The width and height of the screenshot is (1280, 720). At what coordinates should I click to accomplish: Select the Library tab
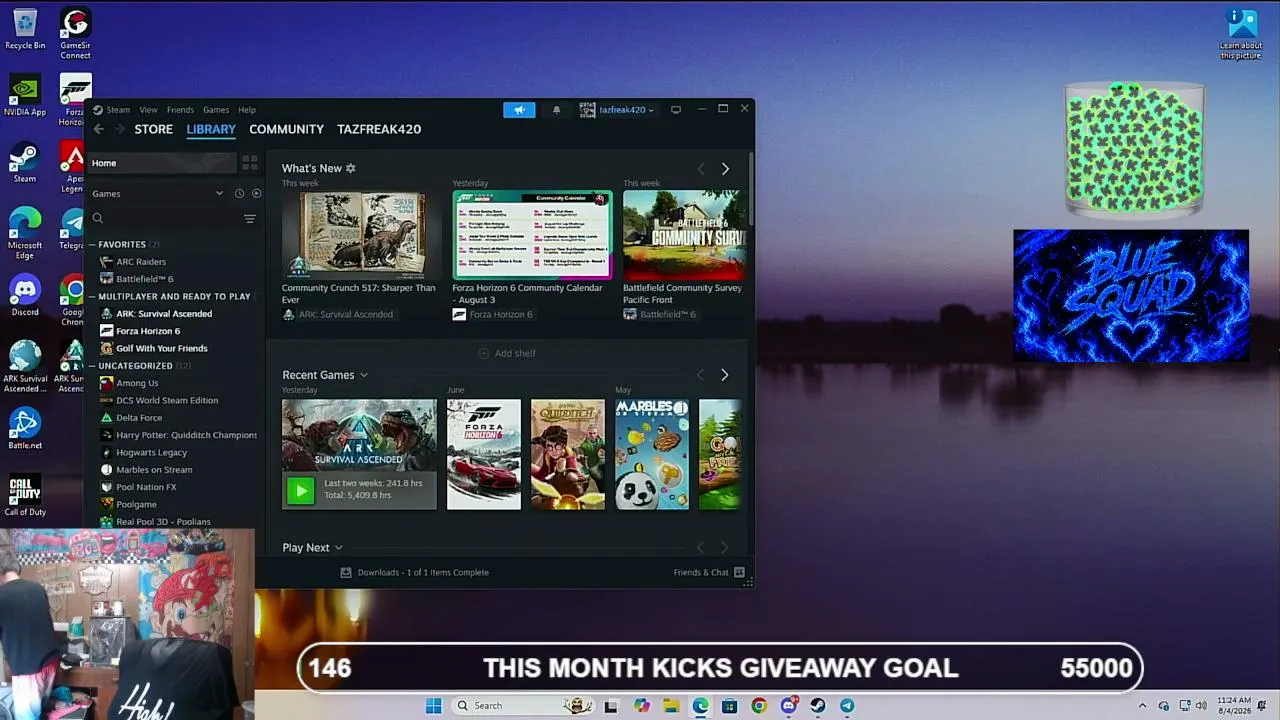[x=211, y=129]
